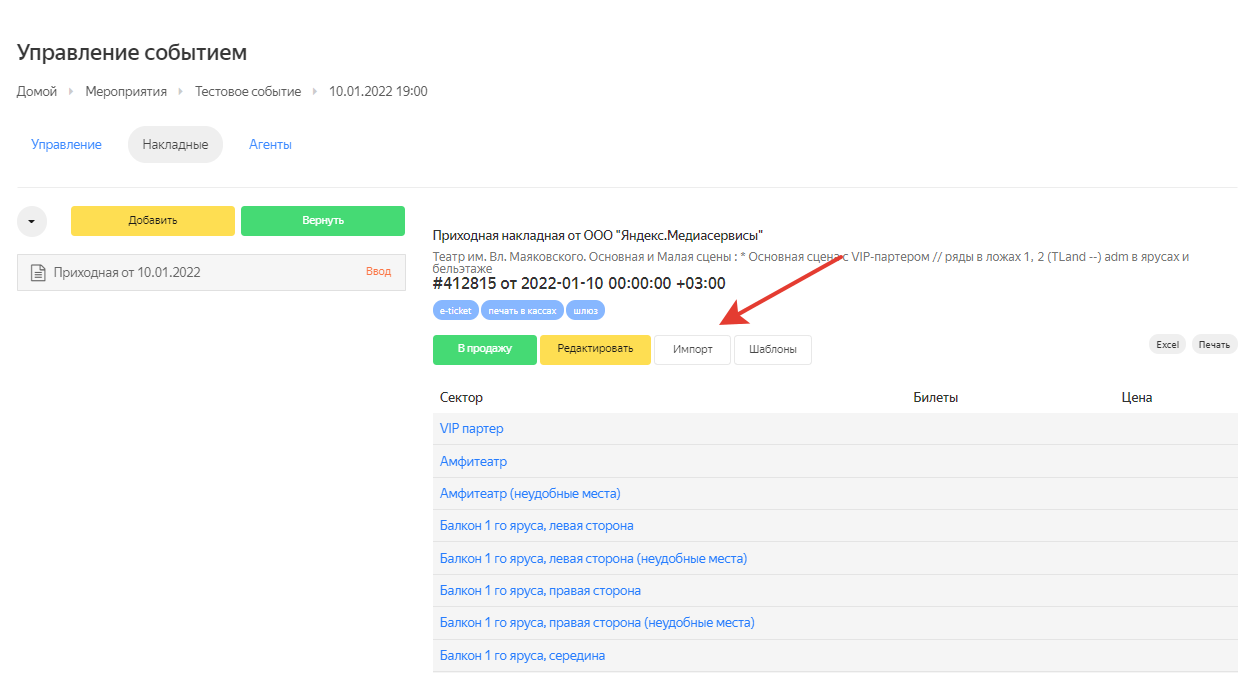Image resolution: width=1243 pixels, height=673 pixels.
Task: Open Мероприятия breadcrumb link
Action: coord(126,91)
